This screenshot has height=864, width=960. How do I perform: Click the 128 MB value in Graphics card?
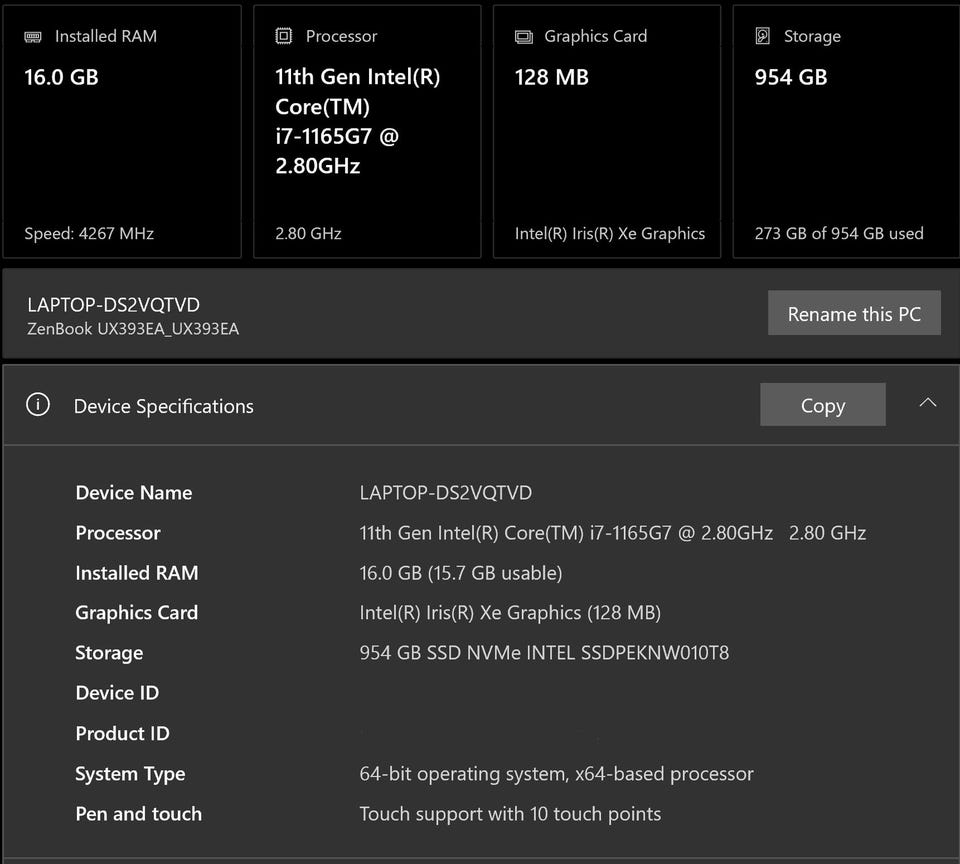552,77
